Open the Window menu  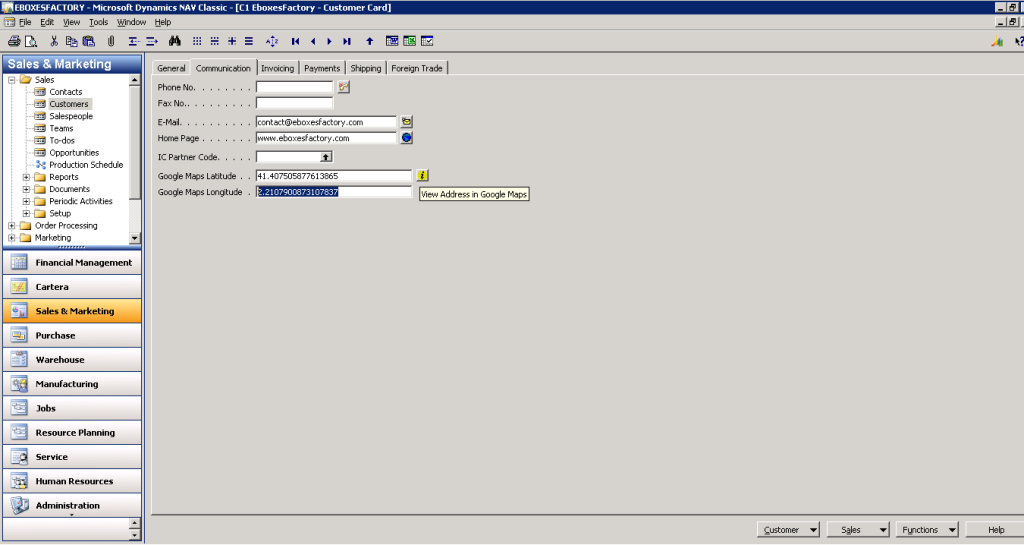tap(131, 22)
